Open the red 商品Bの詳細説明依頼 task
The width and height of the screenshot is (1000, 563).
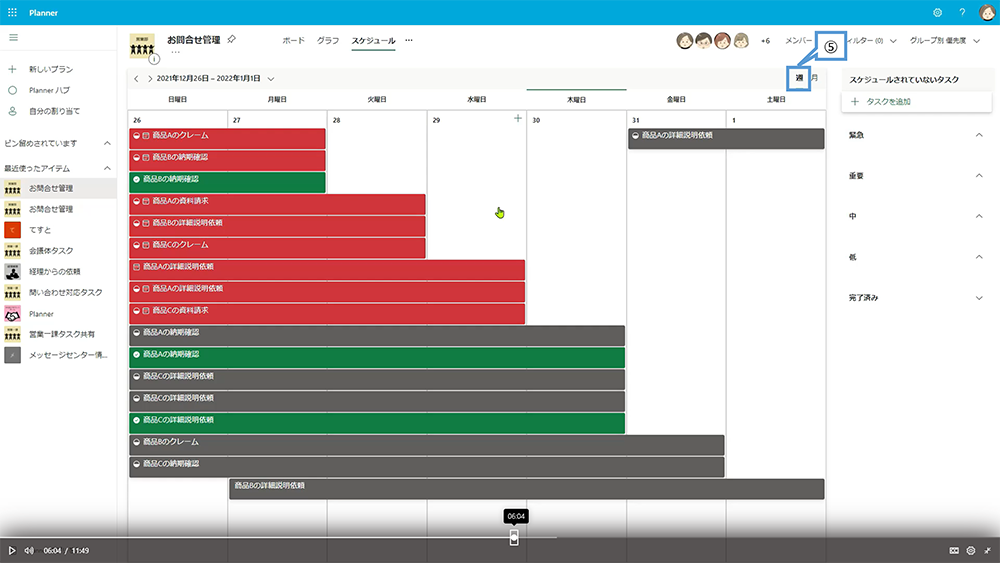click(277, 226)
